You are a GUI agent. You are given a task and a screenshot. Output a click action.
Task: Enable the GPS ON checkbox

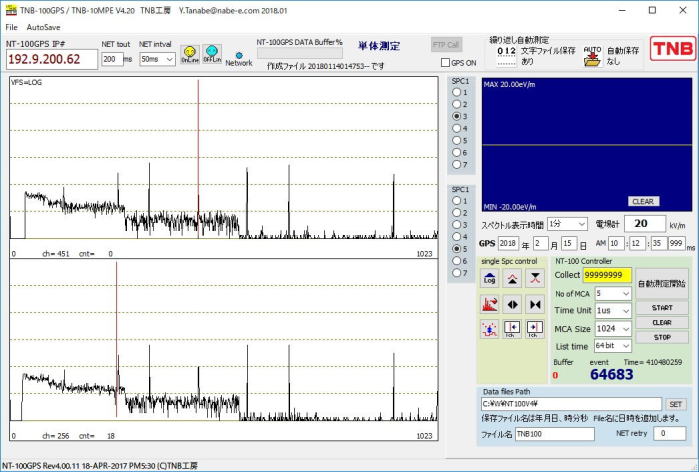coord(445,63)
